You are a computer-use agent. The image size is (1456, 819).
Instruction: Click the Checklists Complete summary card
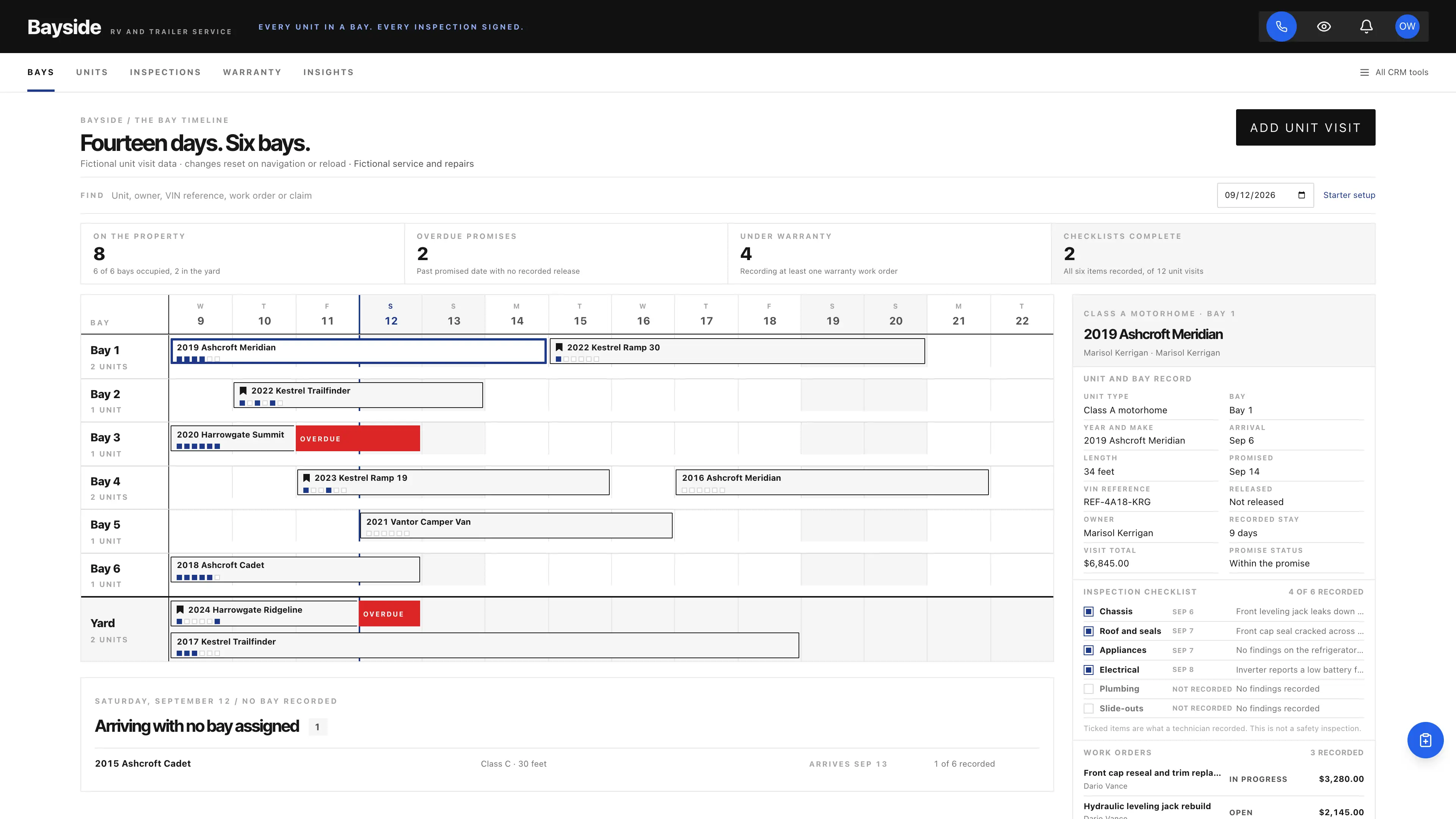(1213, 253)
